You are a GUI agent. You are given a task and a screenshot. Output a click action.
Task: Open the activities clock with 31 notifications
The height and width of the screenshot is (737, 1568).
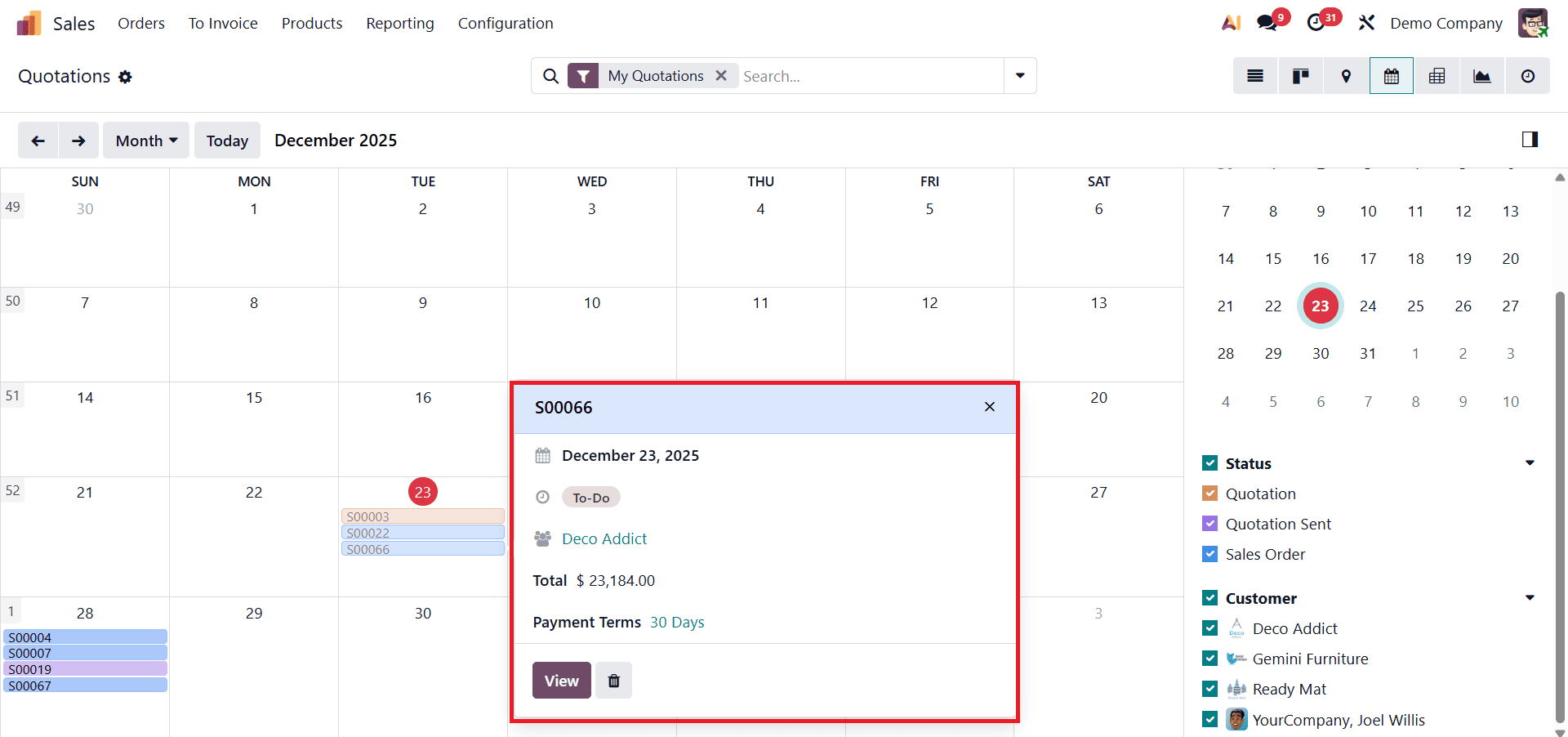1317,22
